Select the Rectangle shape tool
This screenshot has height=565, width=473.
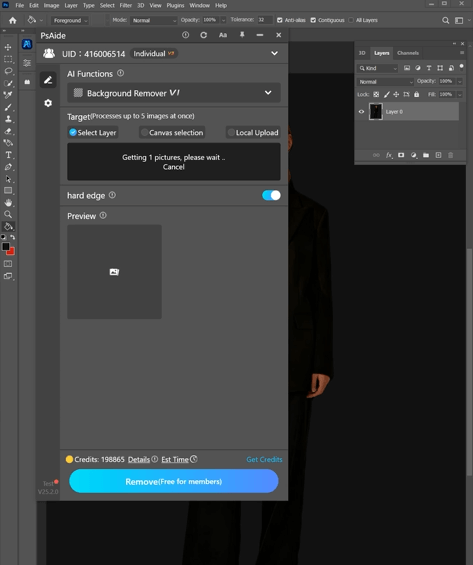[x=8, y=191]
